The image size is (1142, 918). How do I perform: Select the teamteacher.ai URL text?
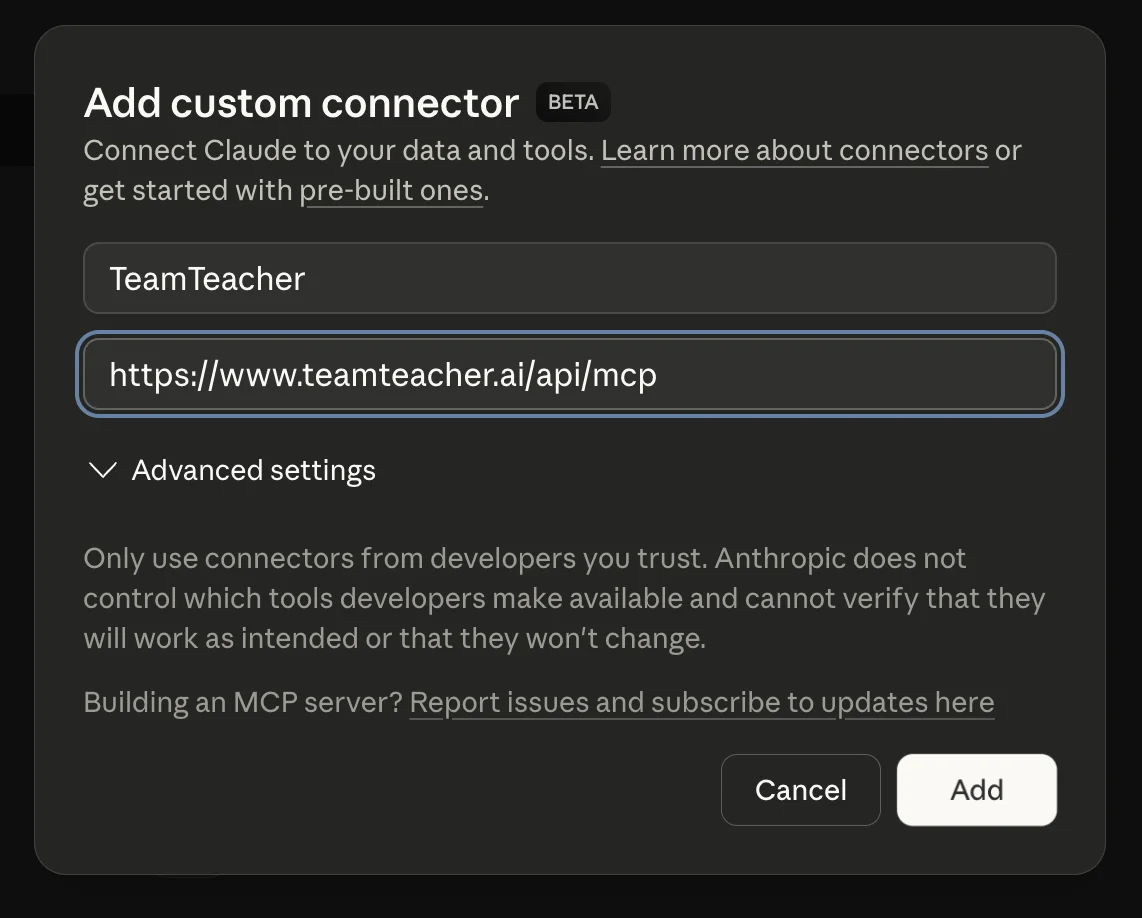[383, 374]
